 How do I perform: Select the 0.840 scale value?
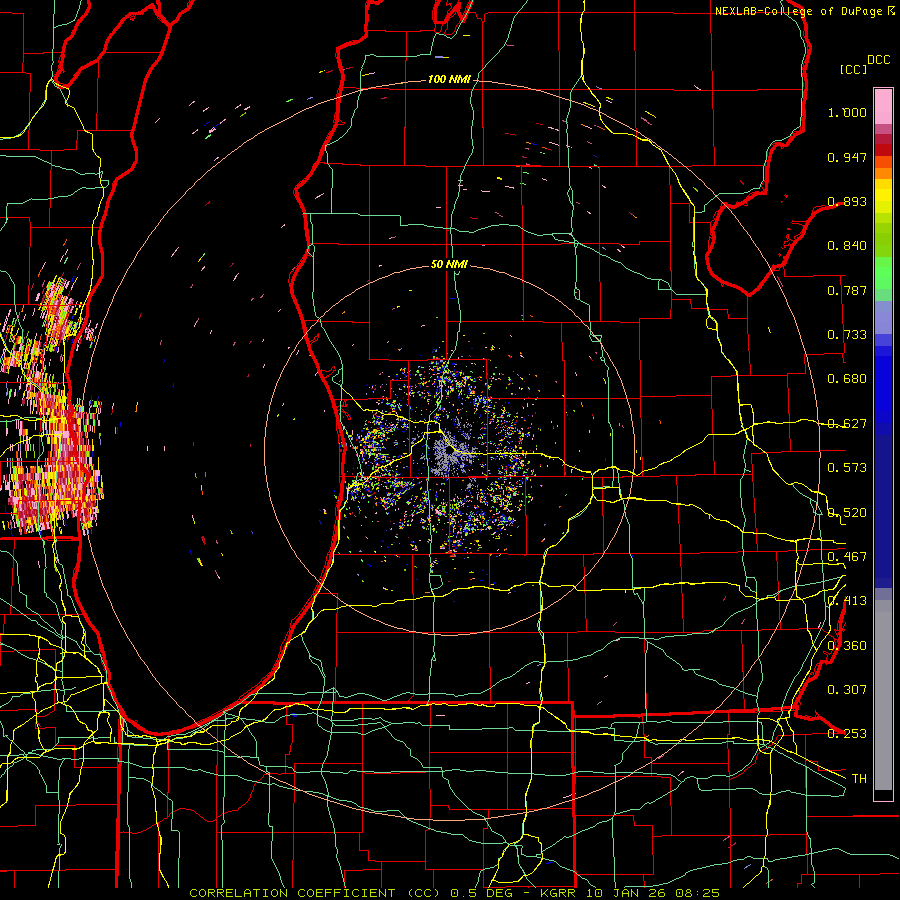pos(847,246)
